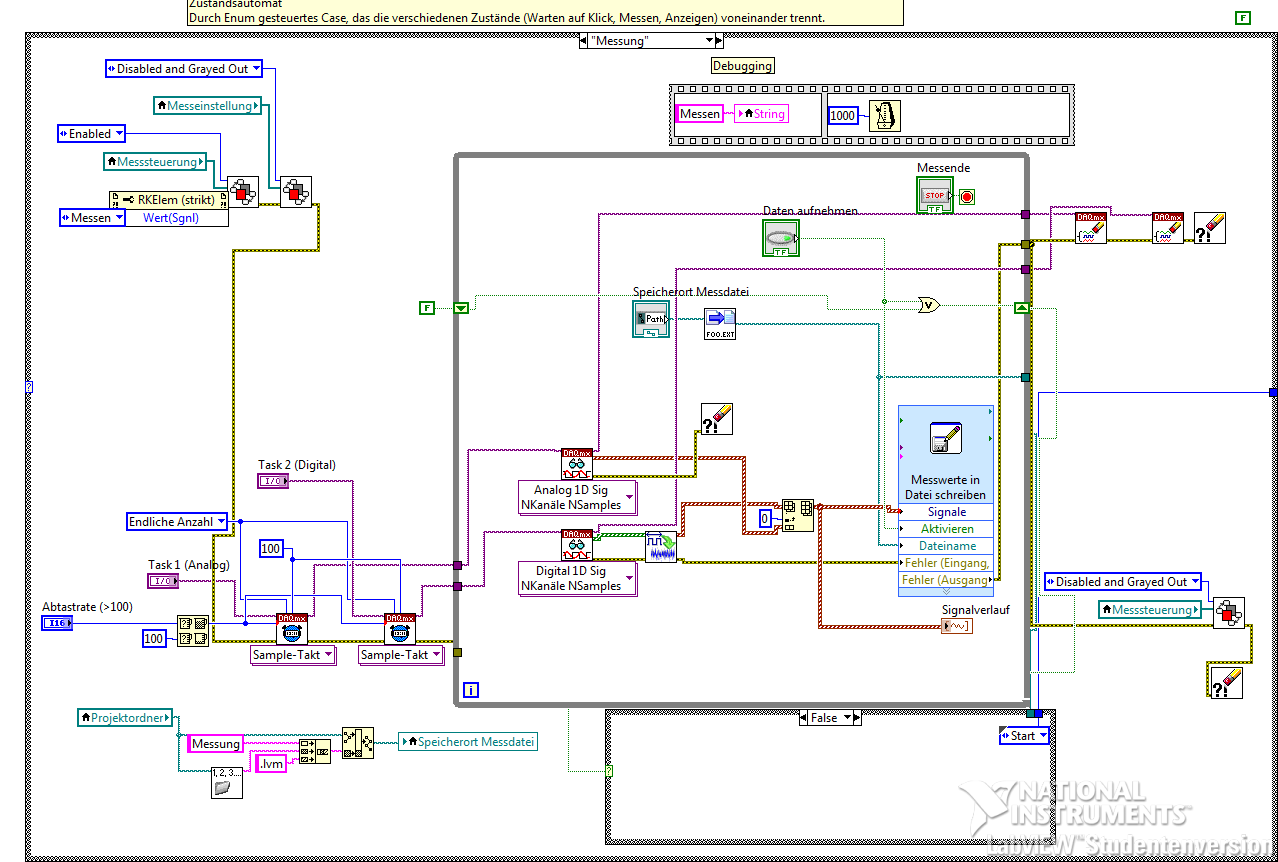Click property node icon wired to Messeinstellung

(295, 192)
